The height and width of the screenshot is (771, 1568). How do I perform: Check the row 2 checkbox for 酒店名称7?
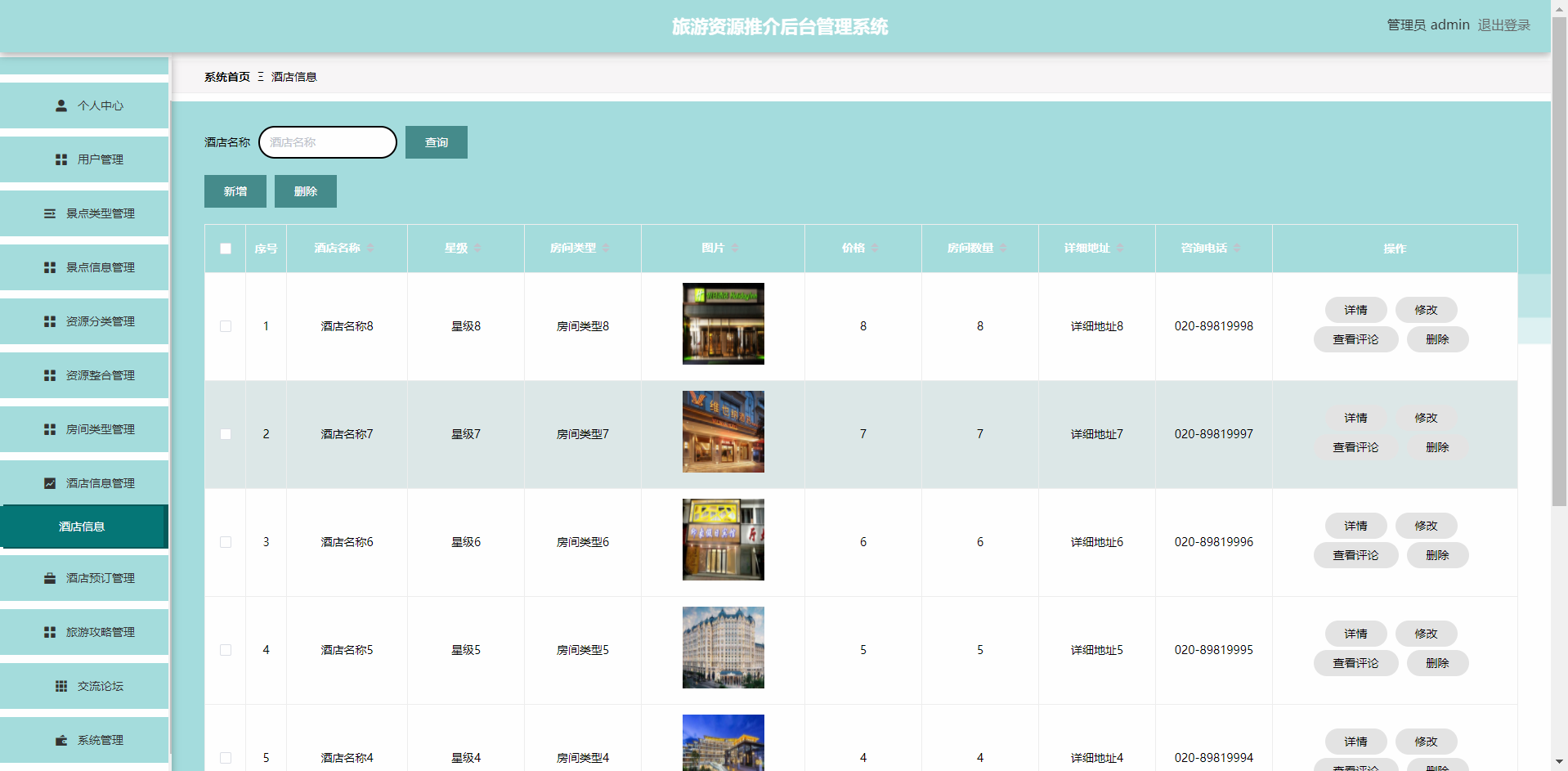coord(226,434)
